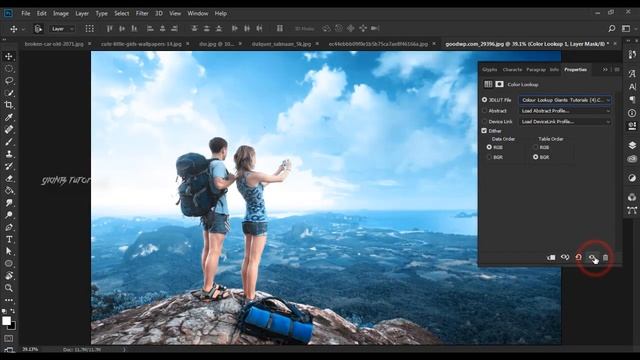640x360 pixels.
Task: Select the Paint Bucket tool
Action: [9, 191]
